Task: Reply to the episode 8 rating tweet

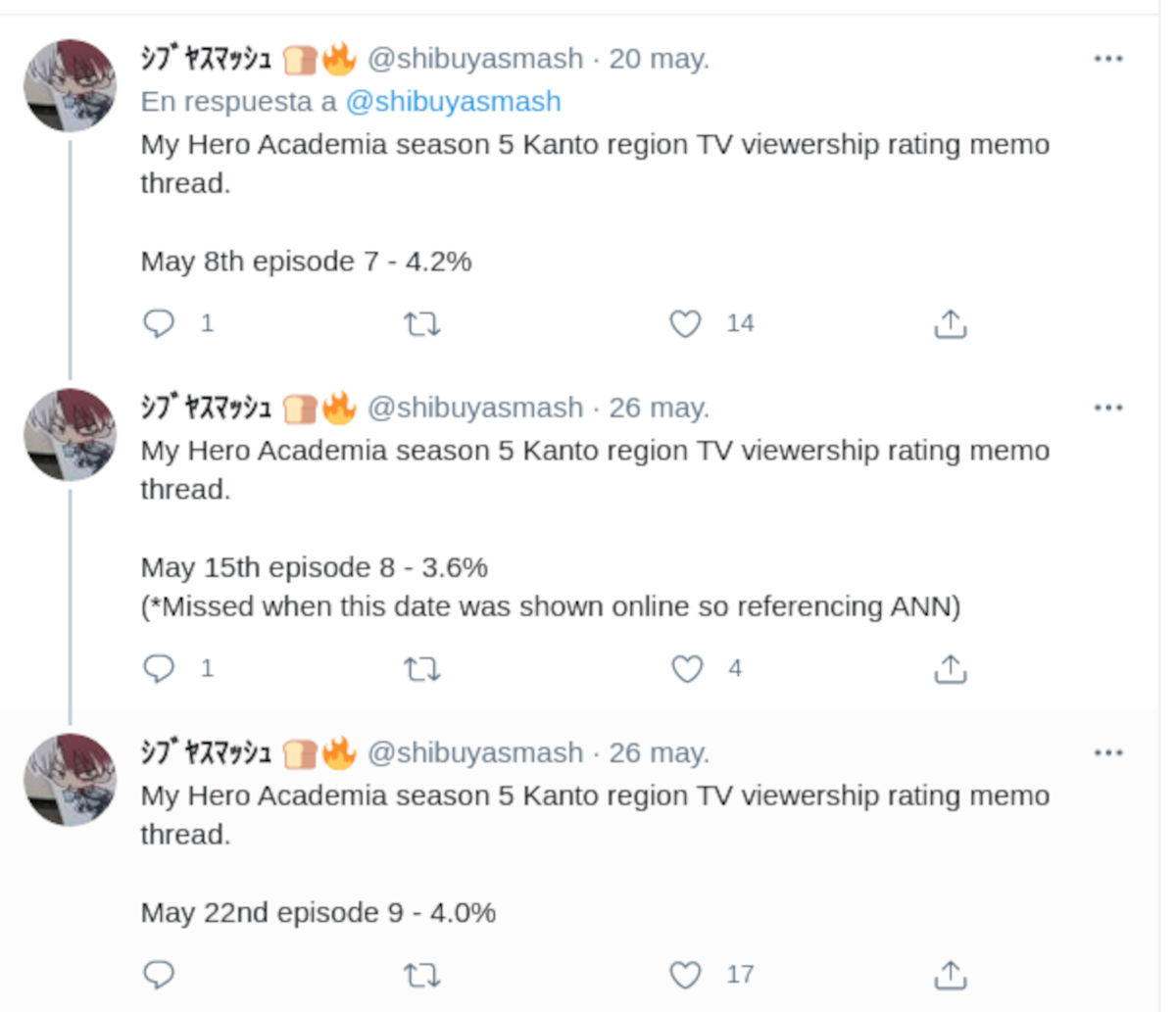Action: pyautogui.click(x=160, y=669)
